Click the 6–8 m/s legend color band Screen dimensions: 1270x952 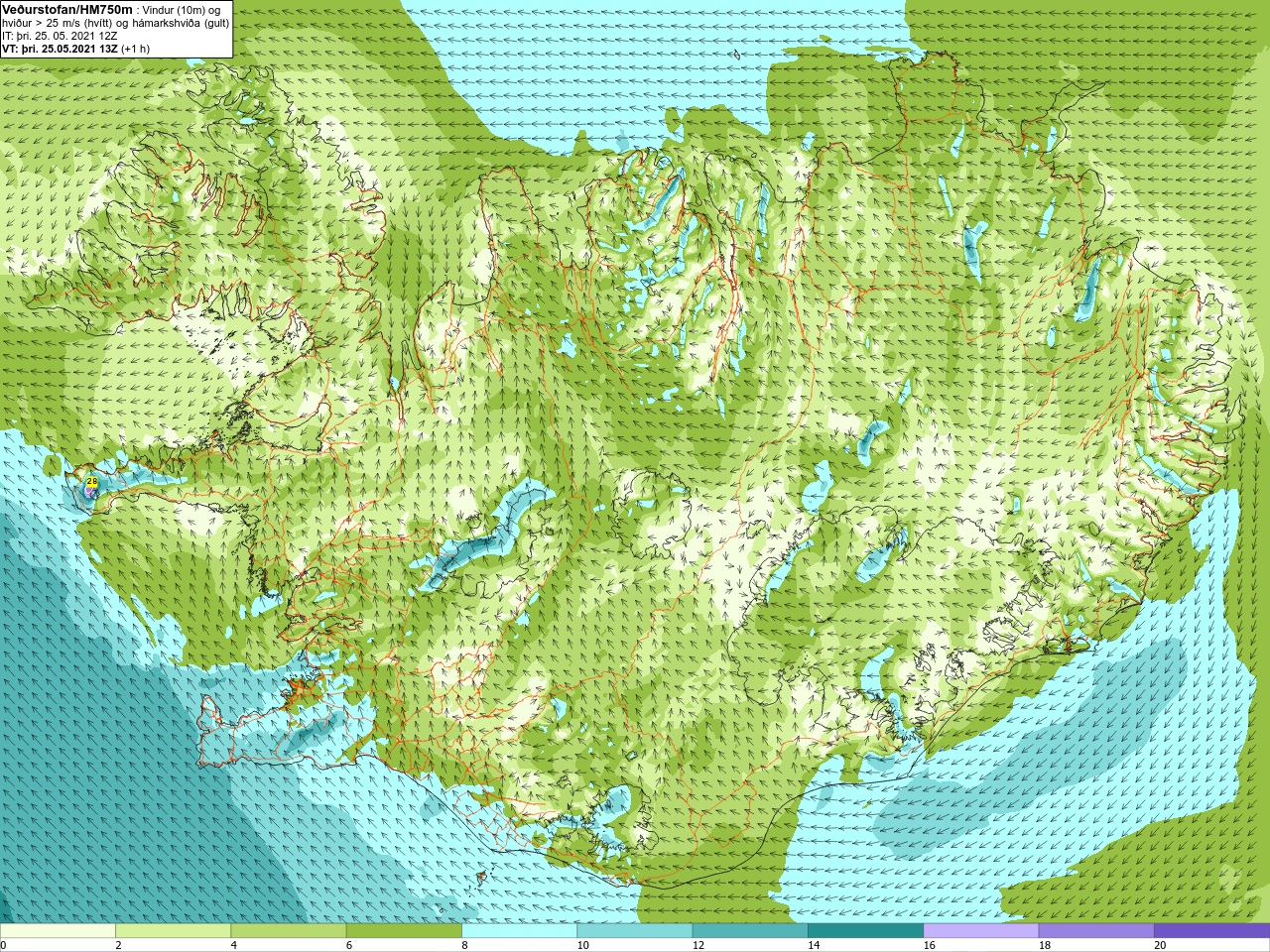coord(404,930)
